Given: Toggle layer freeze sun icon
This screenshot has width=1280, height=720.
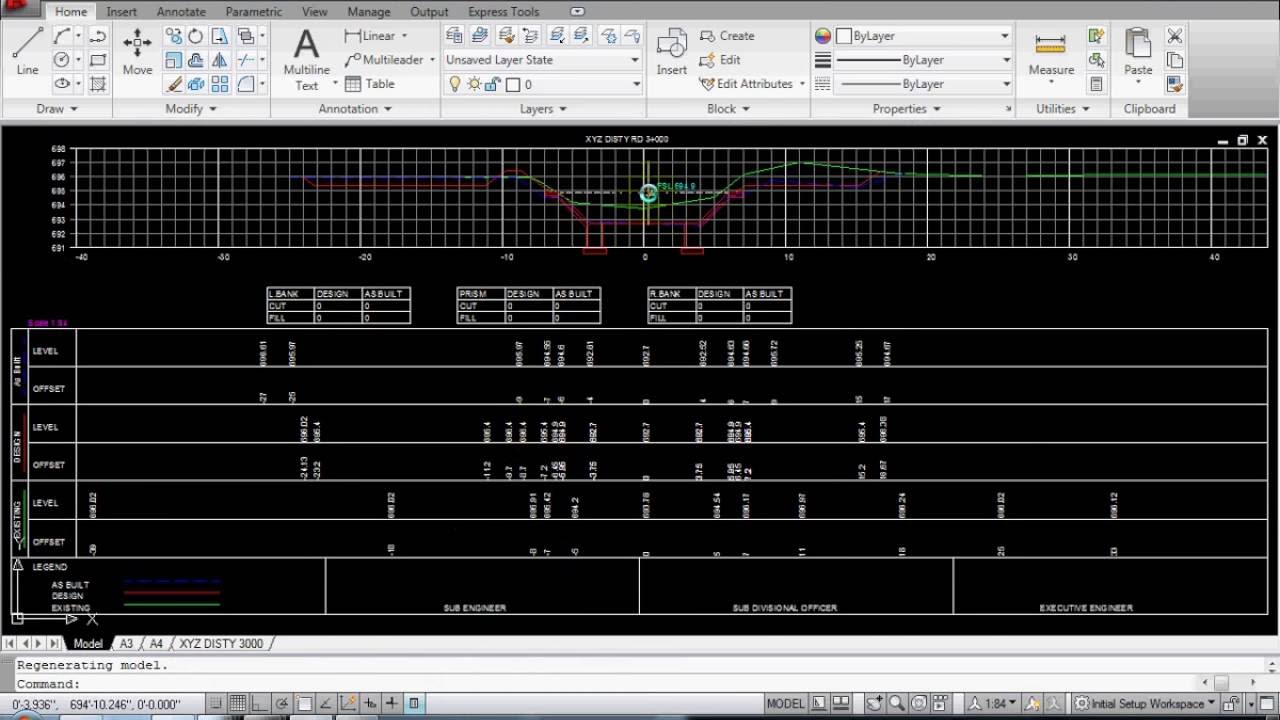Looking at the screenshot, I should (x=474, y=85).
